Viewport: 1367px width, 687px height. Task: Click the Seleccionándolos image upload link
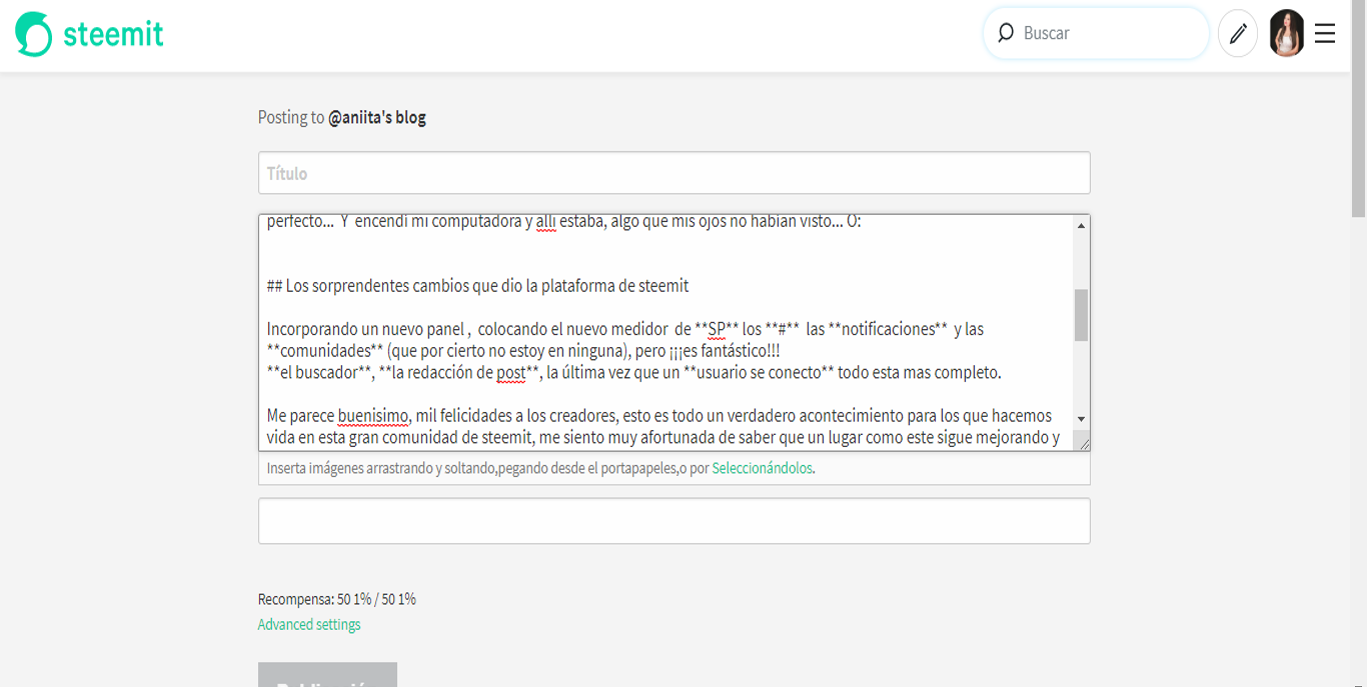762,468
